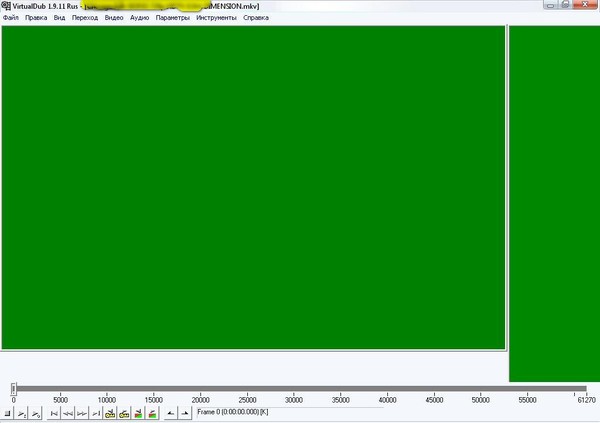The width and height of the screenshot is (600, 423).
Task: Jump to the start of the video
Action: click(54, 413)
